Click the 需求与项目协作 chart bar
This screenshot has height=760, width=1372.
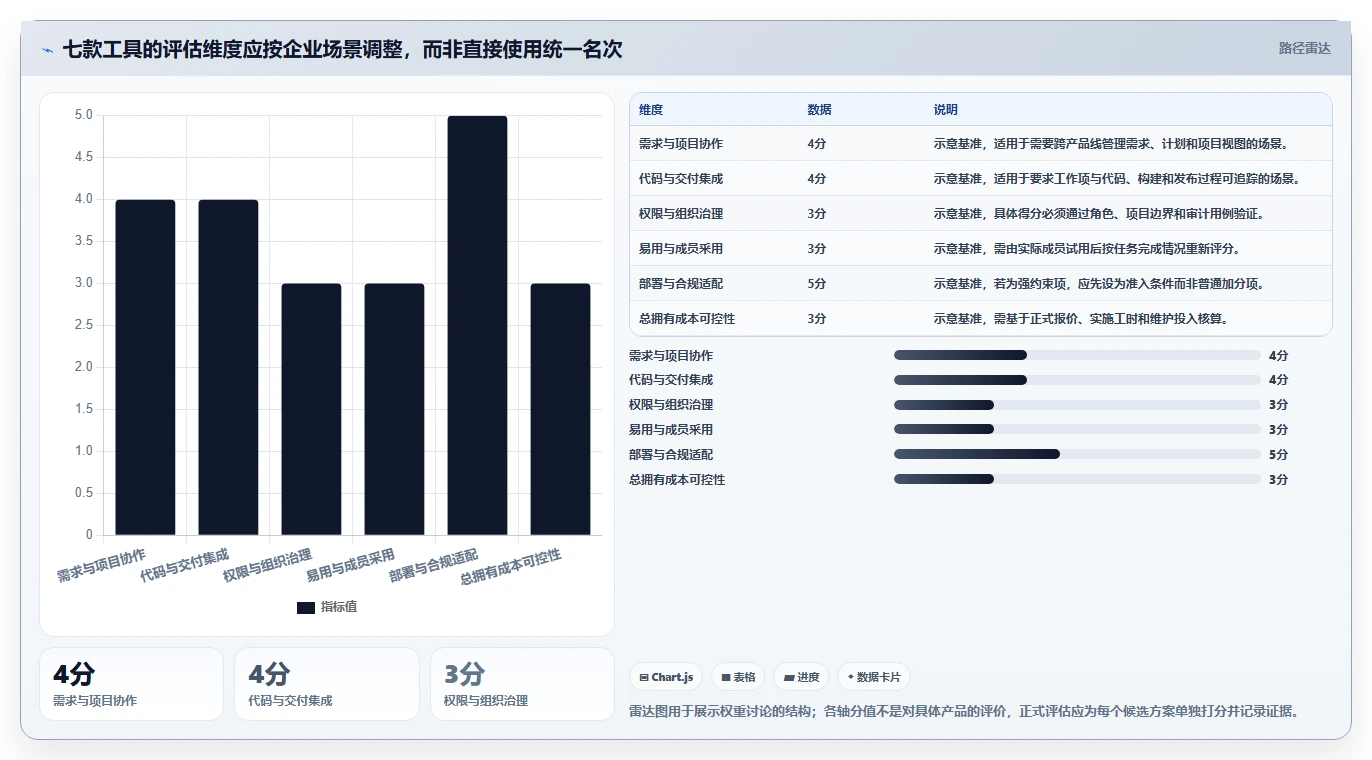(x=145, y=367)
